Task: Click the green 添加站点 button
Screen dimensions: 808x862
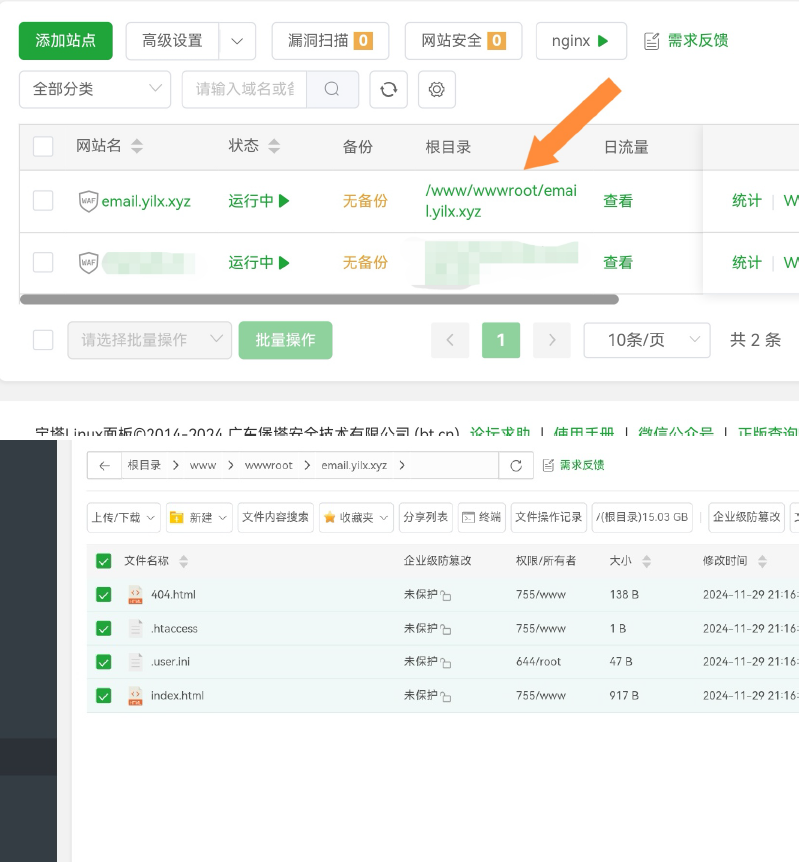Action: coord(66,41)
